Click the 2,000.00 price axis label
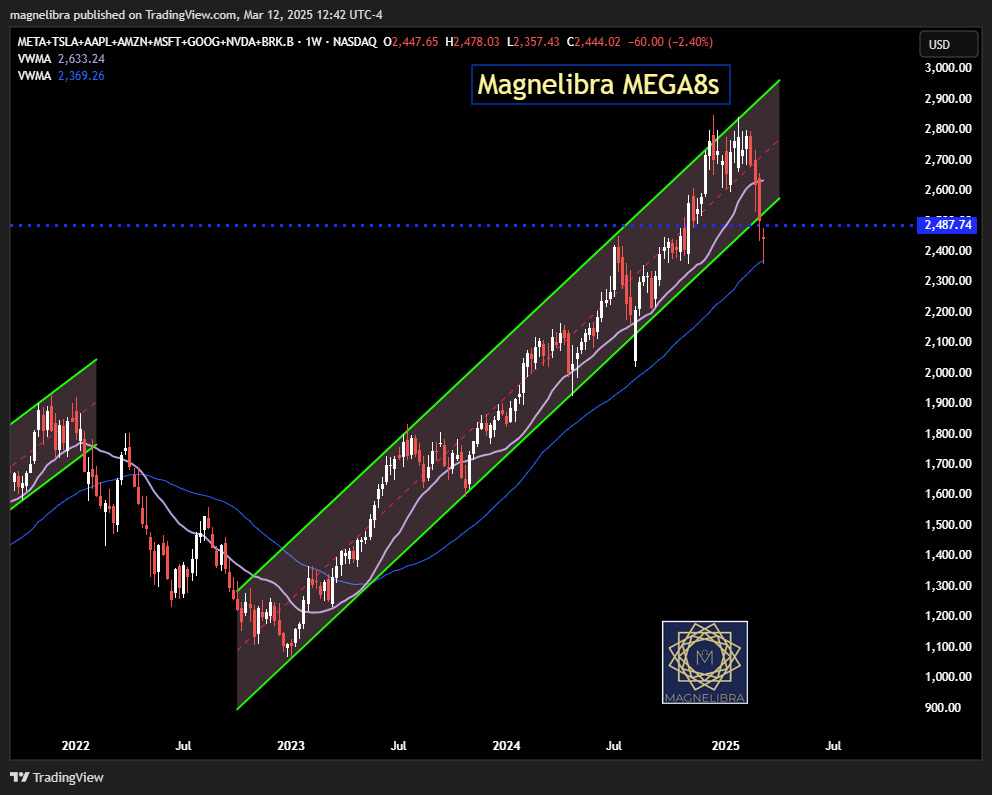This screenshot has width=992, height=795. tap(948, 373)
